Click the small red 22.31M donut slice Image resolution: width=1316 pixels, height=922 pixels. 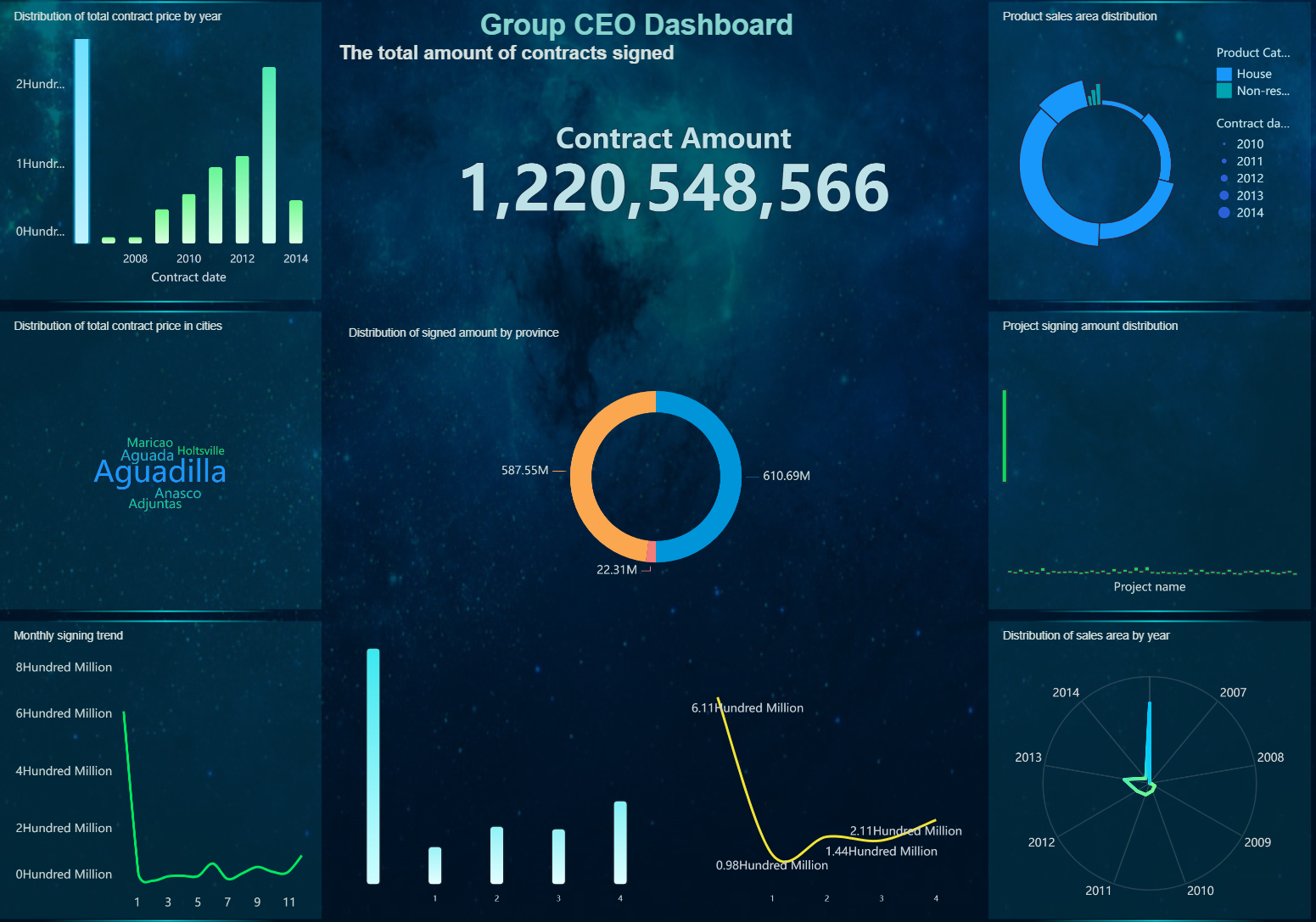(651, 552)
